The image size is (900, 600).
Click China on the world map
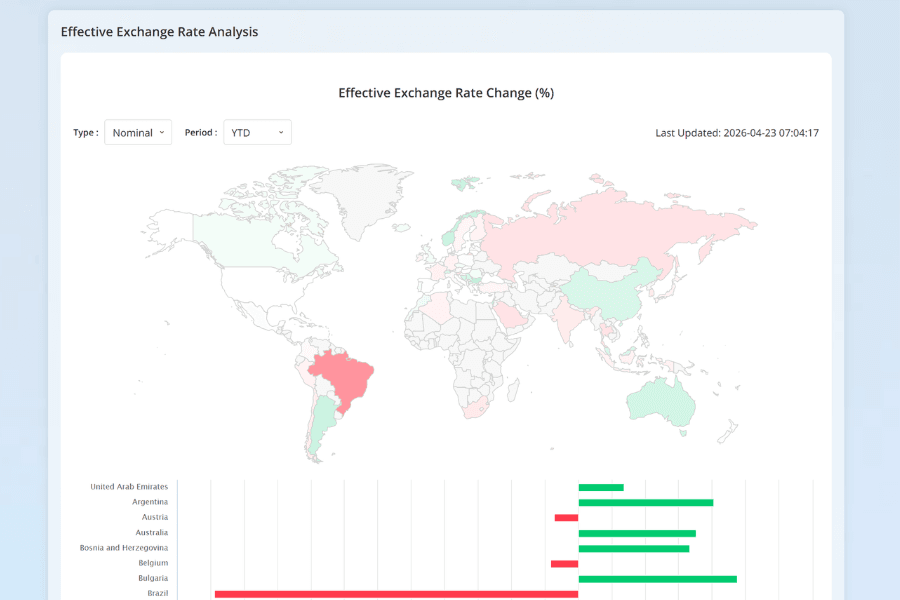(608, 293)
